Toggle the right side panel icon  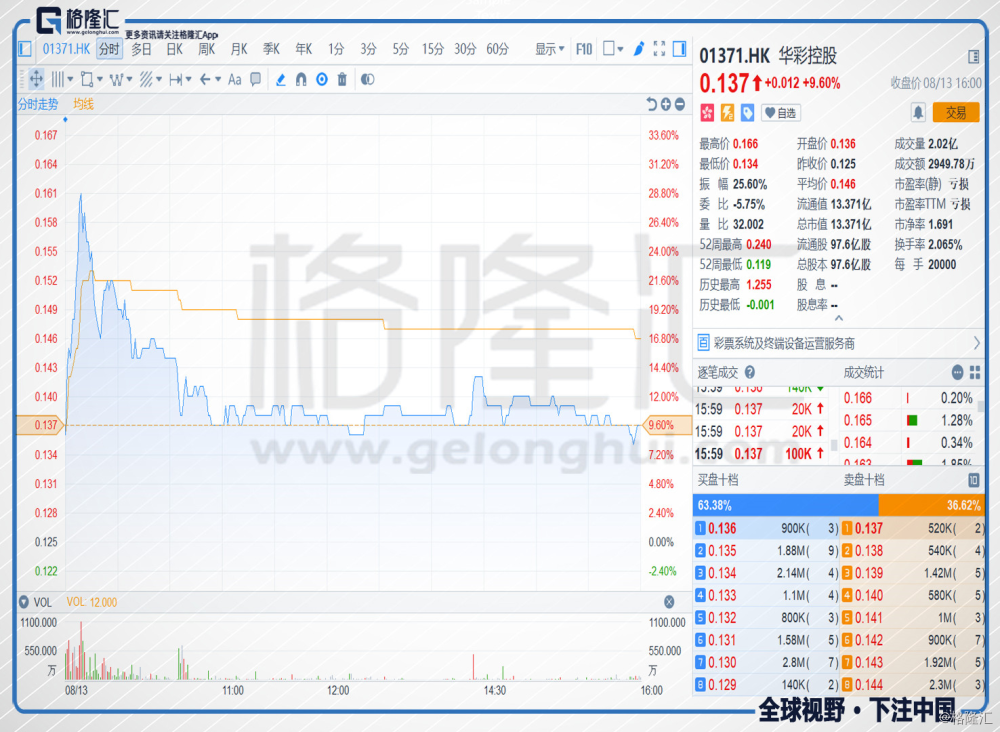(x=680, y=48)
